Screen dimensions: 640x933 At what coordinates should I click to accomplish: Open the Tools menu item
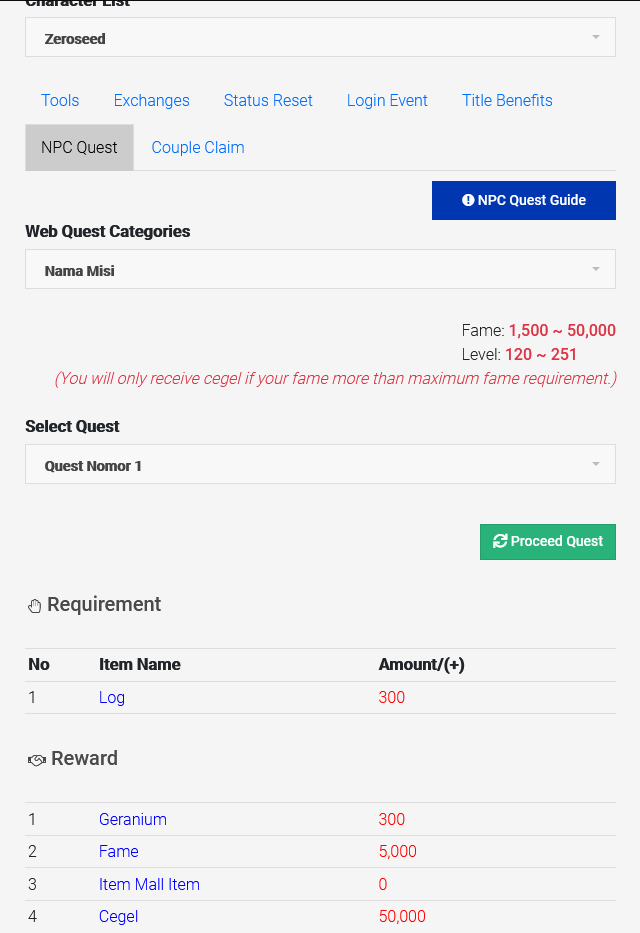(59, 100)
